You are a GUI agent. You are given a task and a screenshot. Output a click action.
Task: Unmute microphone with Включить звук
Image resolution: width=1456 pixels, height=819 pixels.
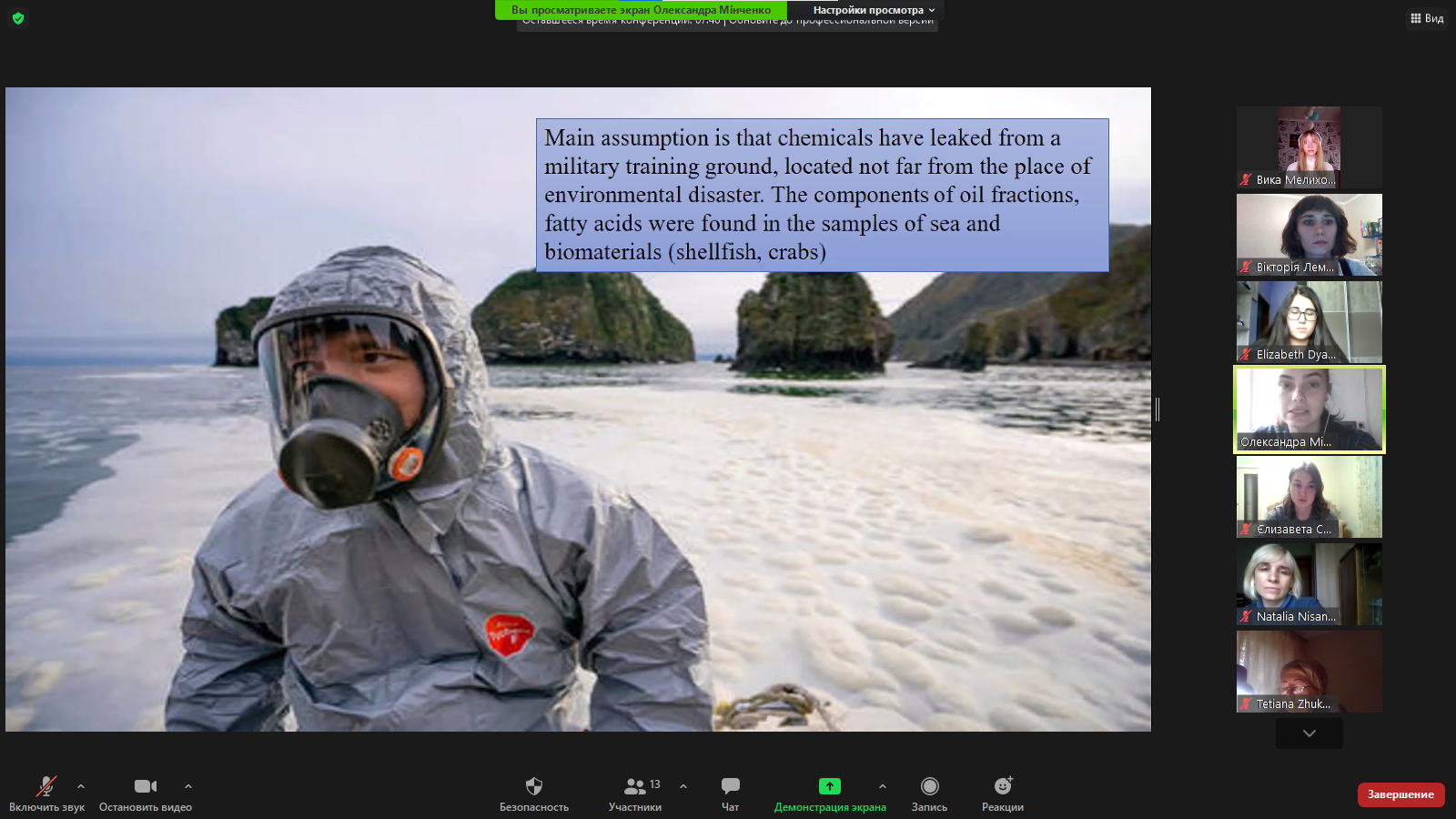(46, 794)
